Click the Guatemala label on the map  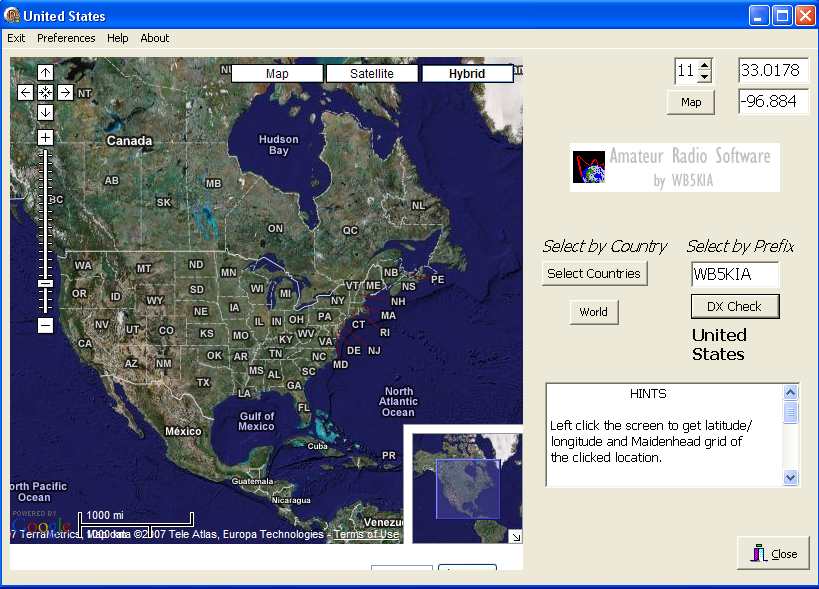pyautogui.click(x=253, y=481)
